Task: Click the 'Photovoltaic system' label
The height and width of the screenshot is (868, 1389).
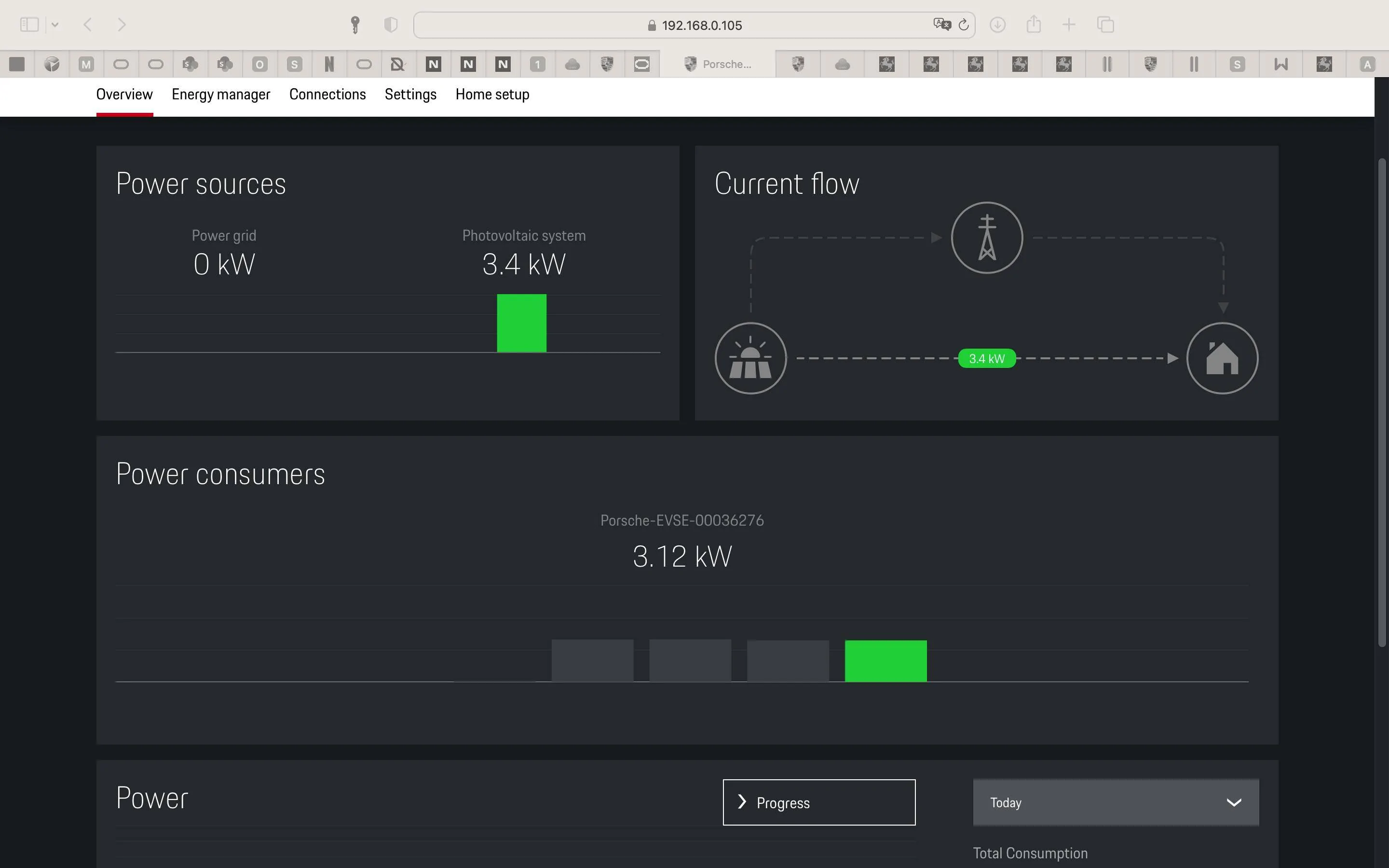Action: point(523,235)
